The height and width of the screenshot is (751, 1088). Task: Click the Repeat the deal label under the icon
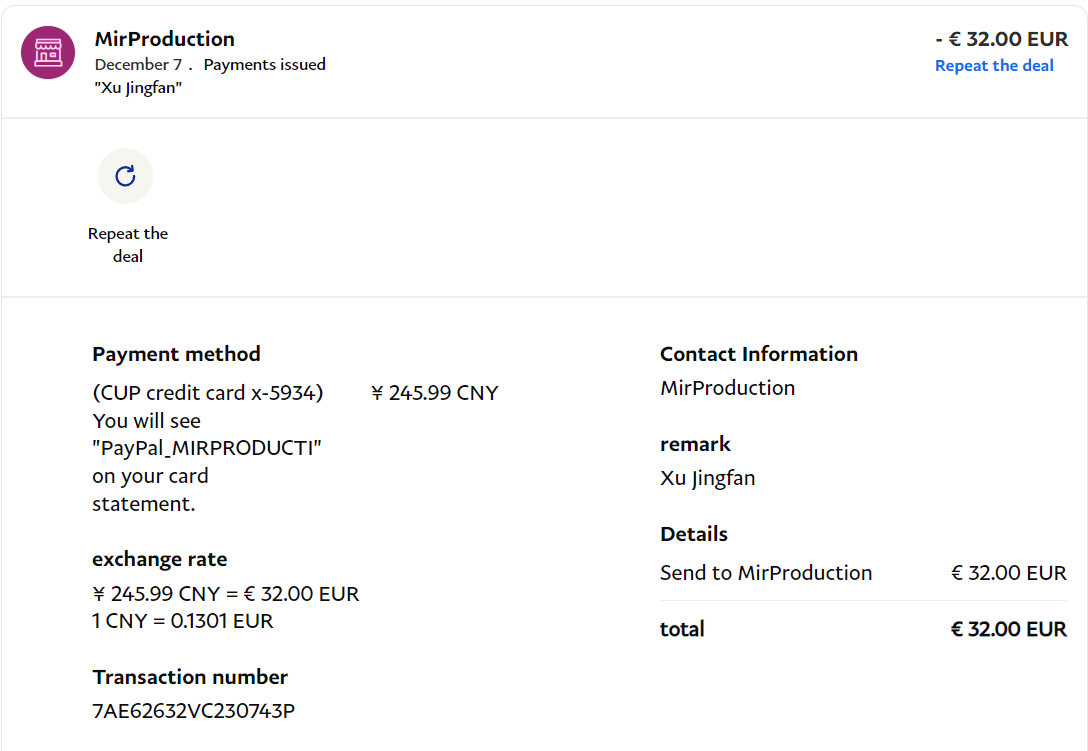pyautogui.click(x=128, y=245)
